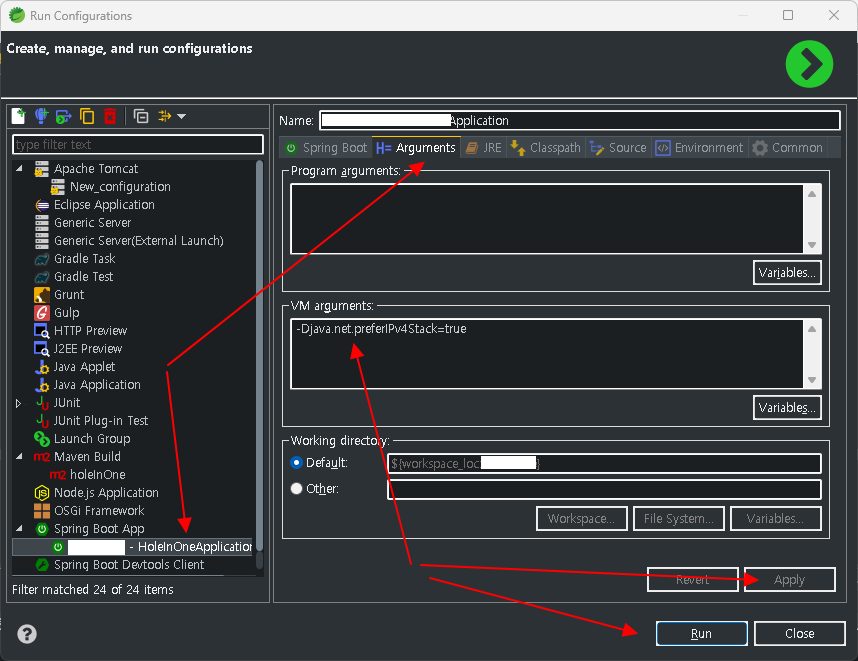
Task: Click the Other working directory field
Action: click(604, 489)
